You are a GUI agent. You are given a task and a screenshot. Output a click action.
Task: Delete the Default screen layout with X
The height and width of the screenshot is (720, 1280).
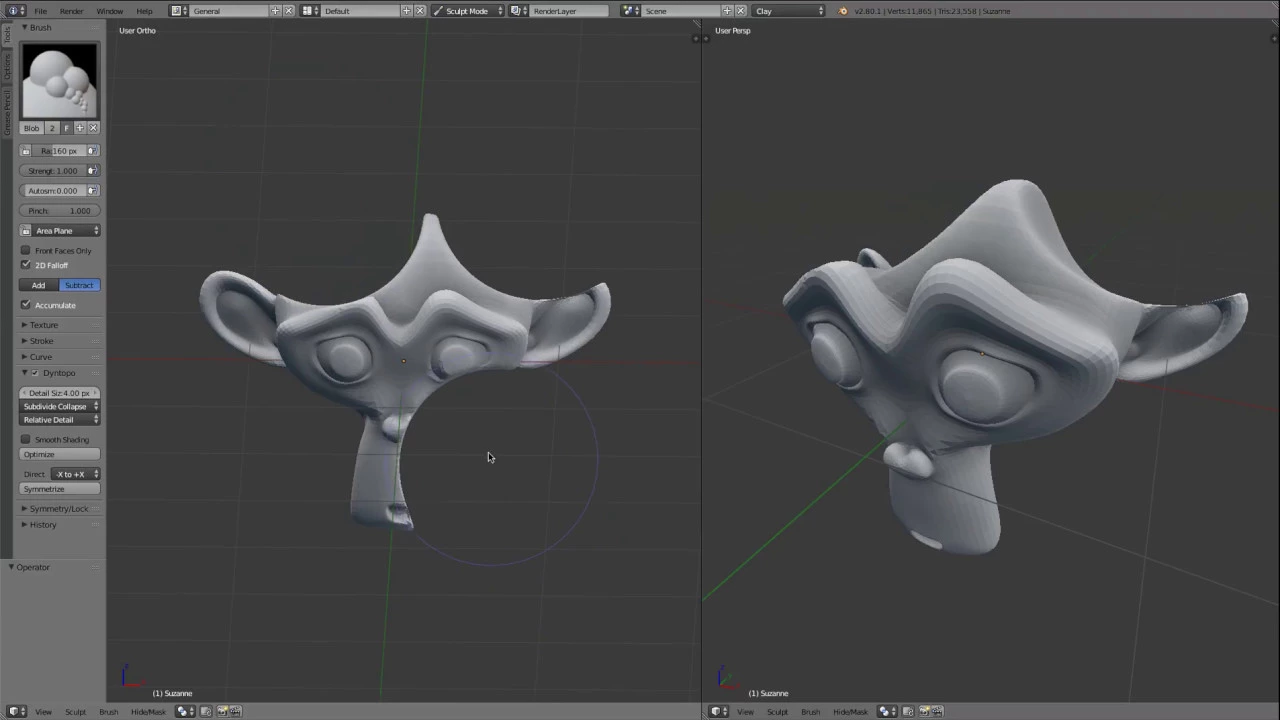420,11
